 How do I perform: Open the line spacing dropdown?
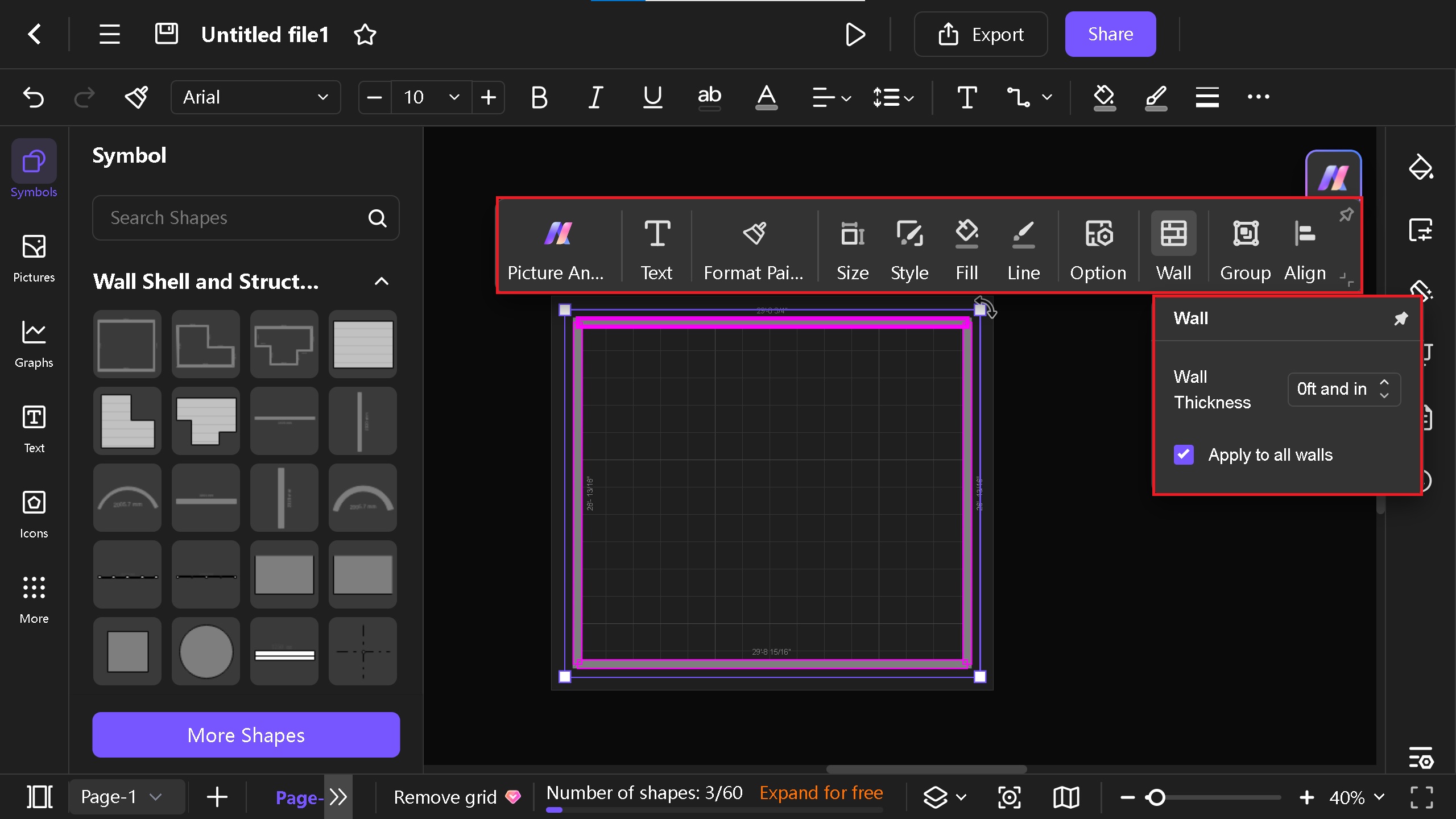[894, 97]
